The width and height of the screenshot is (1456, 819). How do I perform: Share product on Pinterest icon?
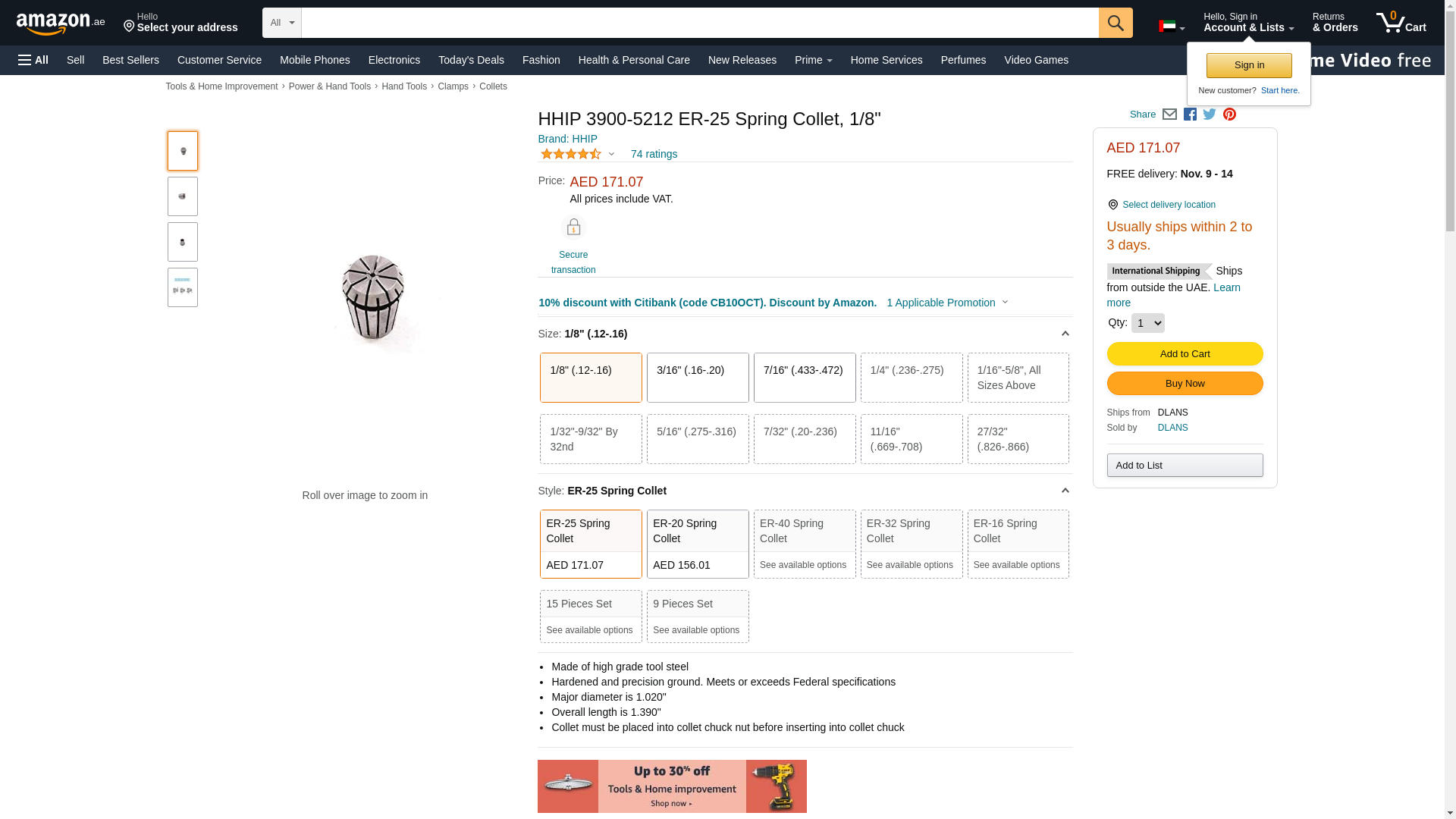(1229, 115)
